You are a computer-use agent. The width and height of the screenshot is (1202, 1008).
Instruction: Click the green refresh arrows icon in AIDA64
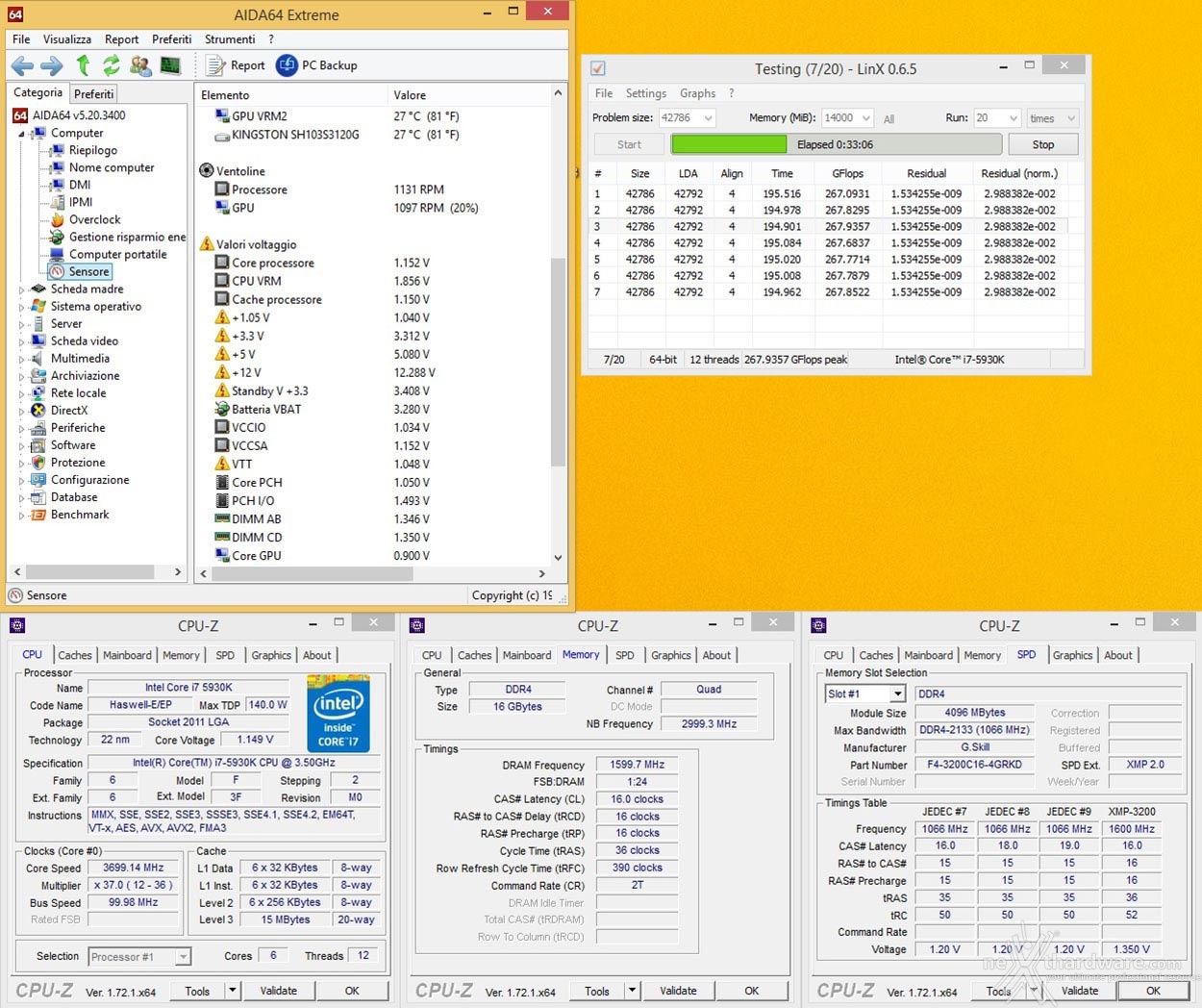point(112,65)
